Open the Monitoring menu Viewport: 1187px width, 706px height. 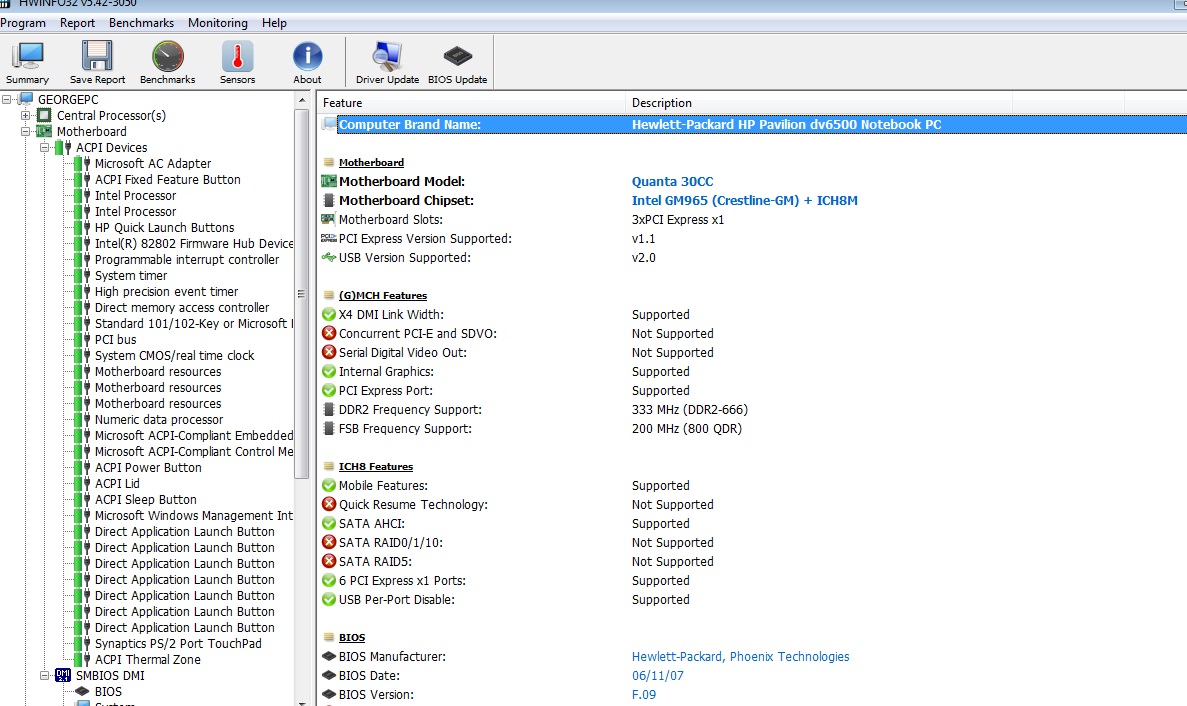point(218,23)
